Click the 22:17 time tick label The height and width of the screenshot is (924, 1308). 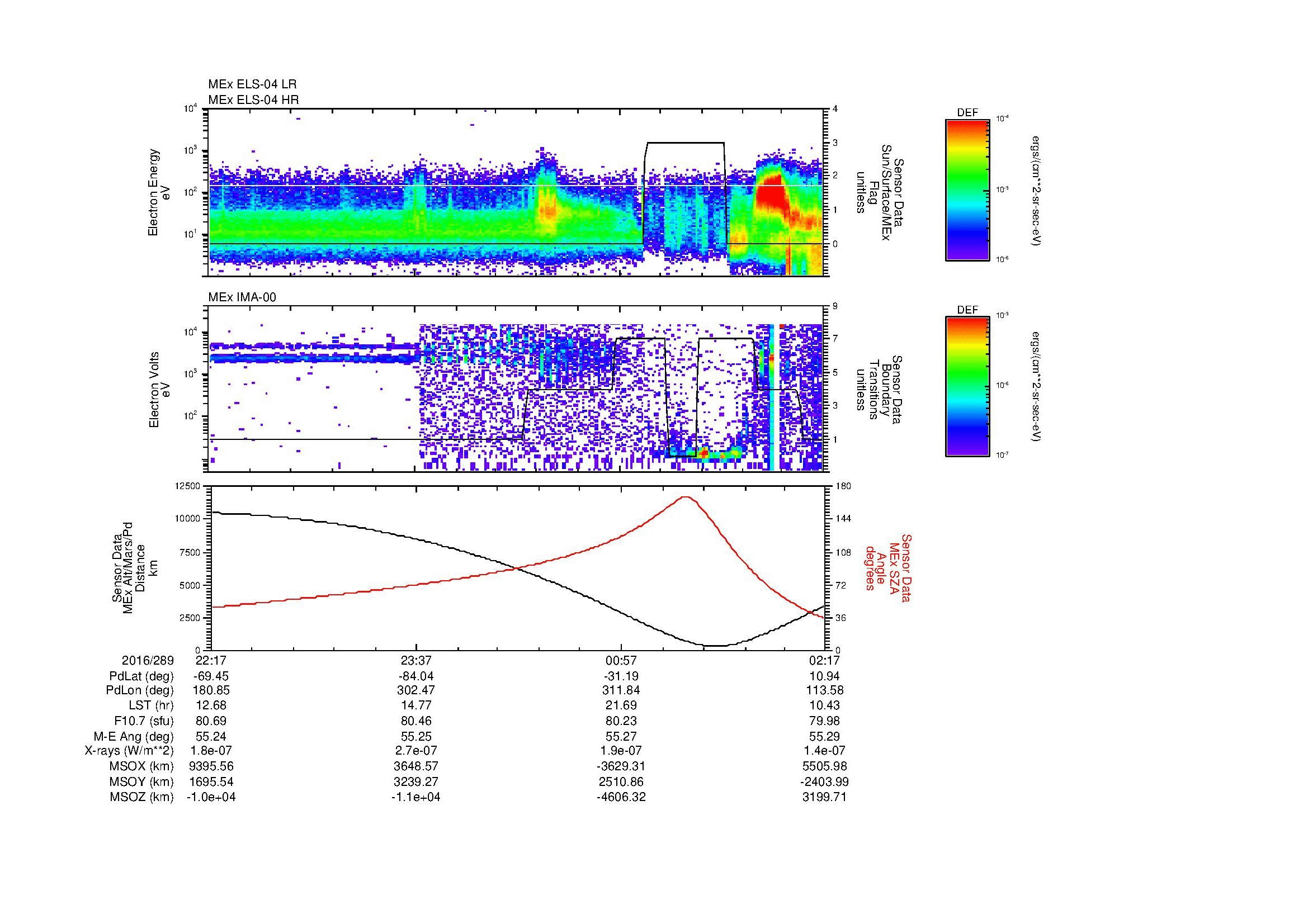click(x=211, y=660)
